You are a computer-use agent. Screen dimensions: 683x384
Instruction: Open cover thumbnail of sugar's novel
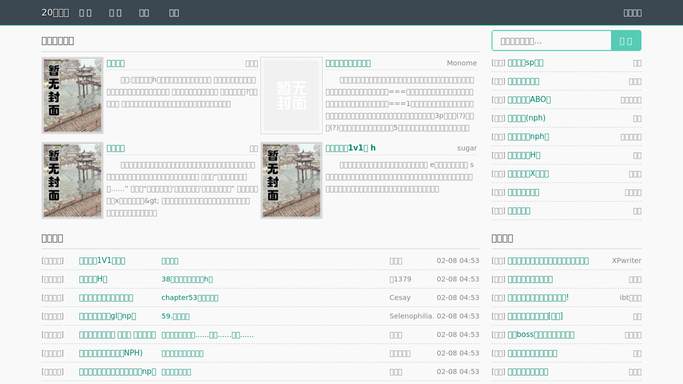[x=291, y=180]
